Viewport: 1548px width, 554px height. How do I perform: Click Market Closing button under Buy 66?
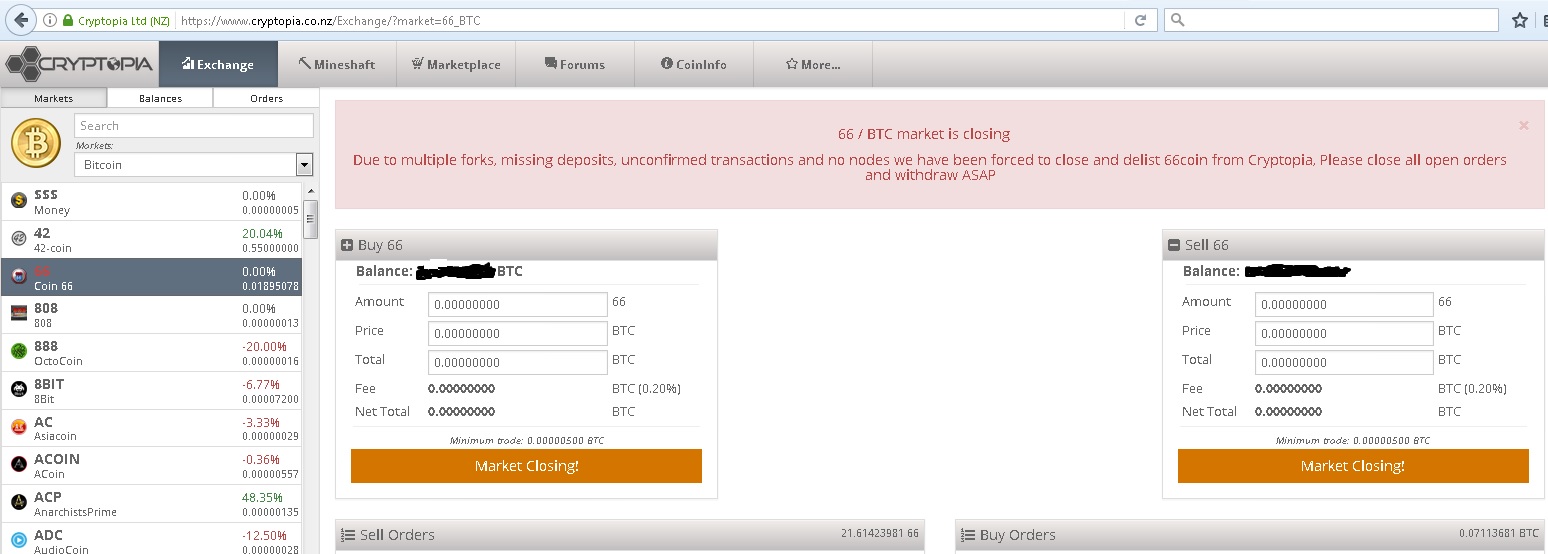point(526,466)
